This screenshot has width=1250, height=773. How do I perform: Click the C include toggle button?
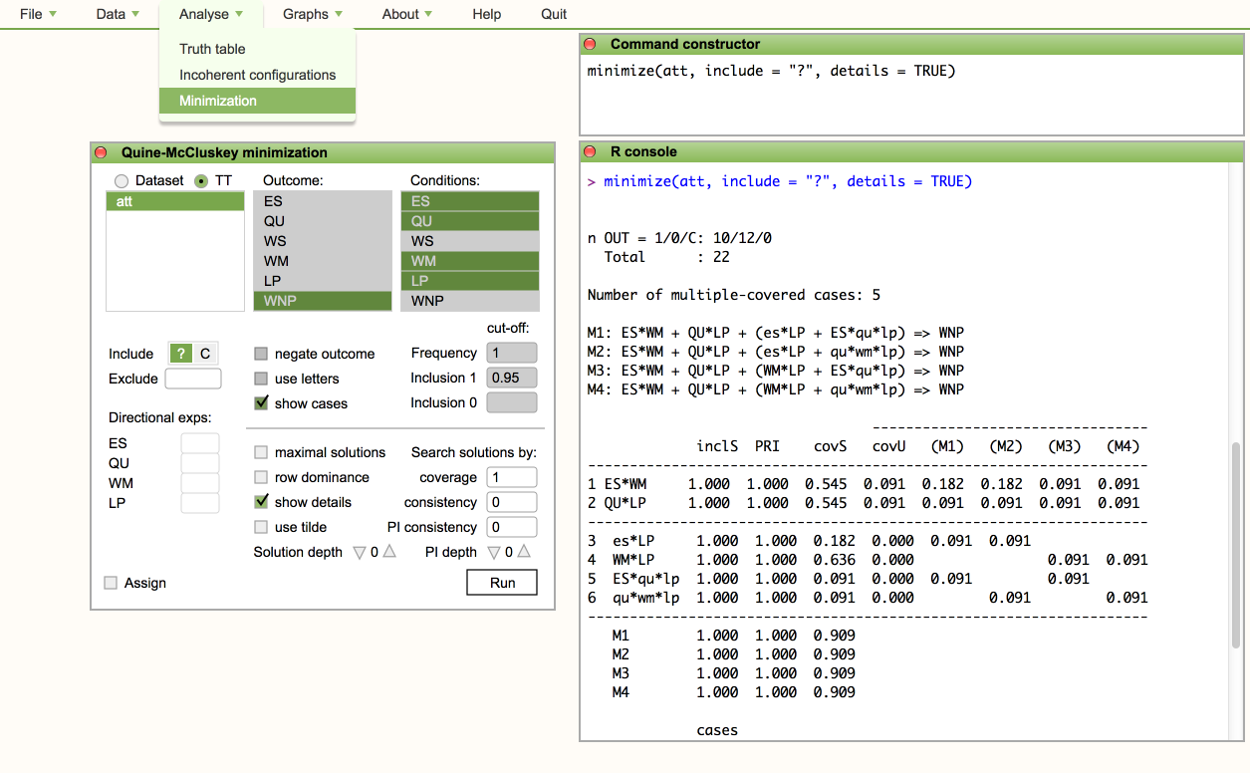(205, 354)
